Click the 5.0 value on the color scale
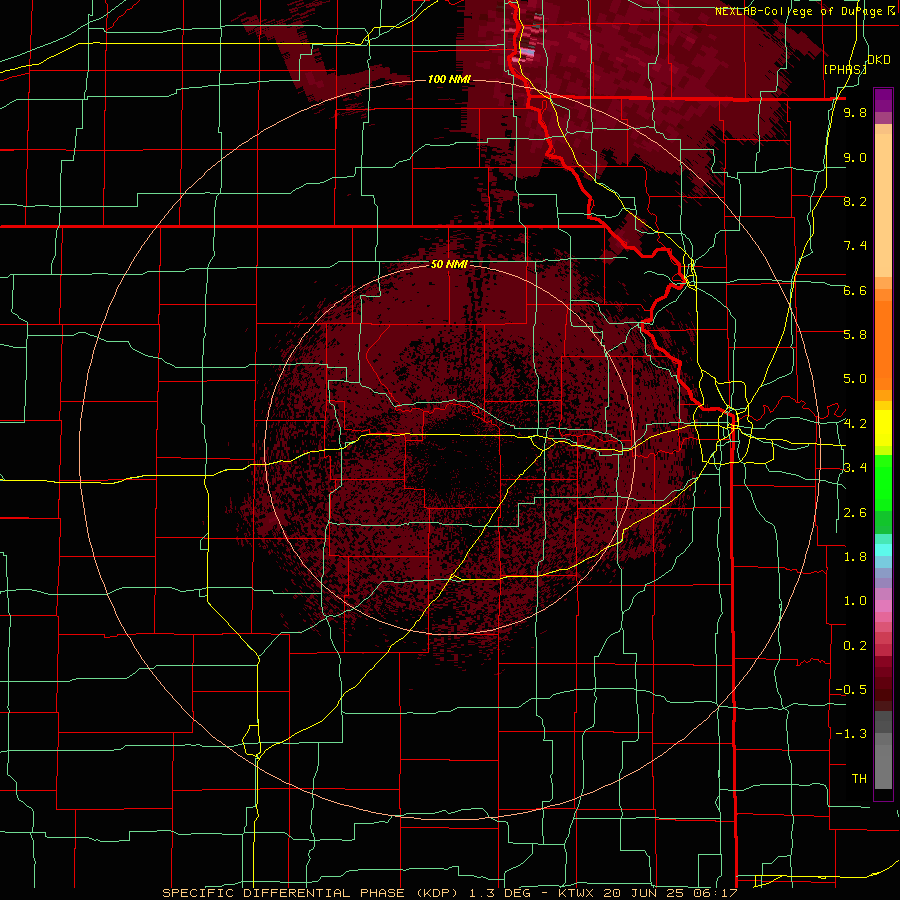The width and height of the screenshot is (900, 900). point(855,379)
